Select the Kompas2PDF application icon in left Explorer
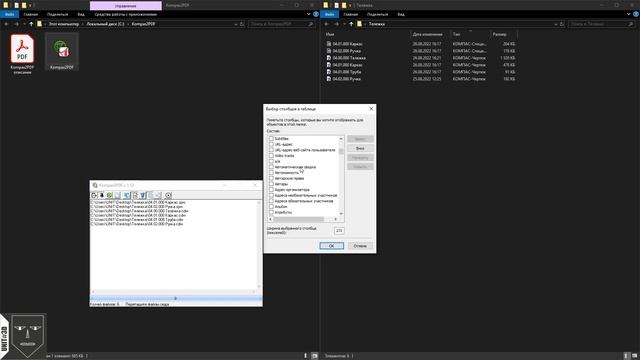Image resolution: width=640 pixels, height=360 pixels. [x=62, y=51]
